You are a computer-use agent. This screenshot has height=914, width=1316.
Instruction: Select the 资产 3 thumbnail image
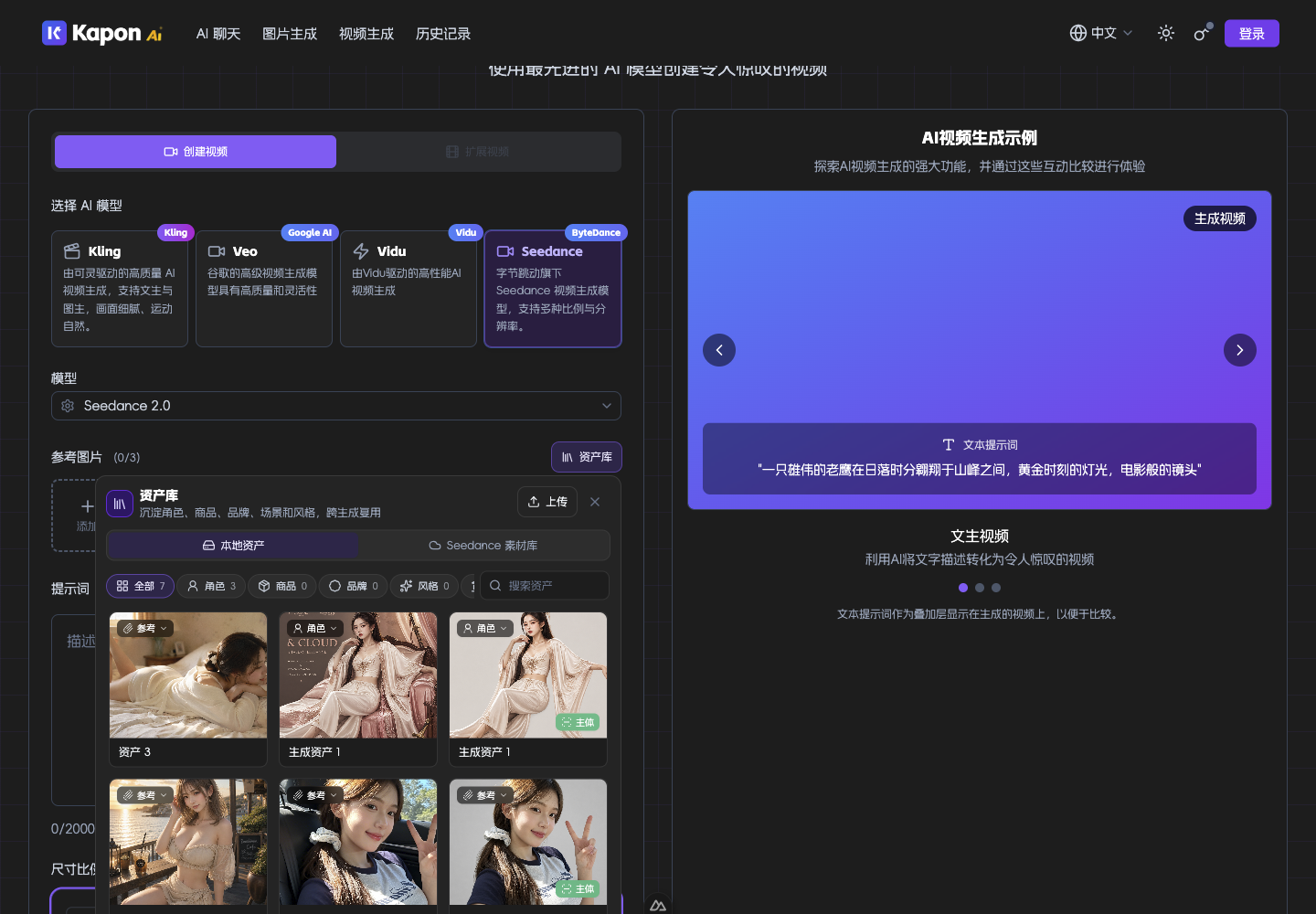point(188,675)
